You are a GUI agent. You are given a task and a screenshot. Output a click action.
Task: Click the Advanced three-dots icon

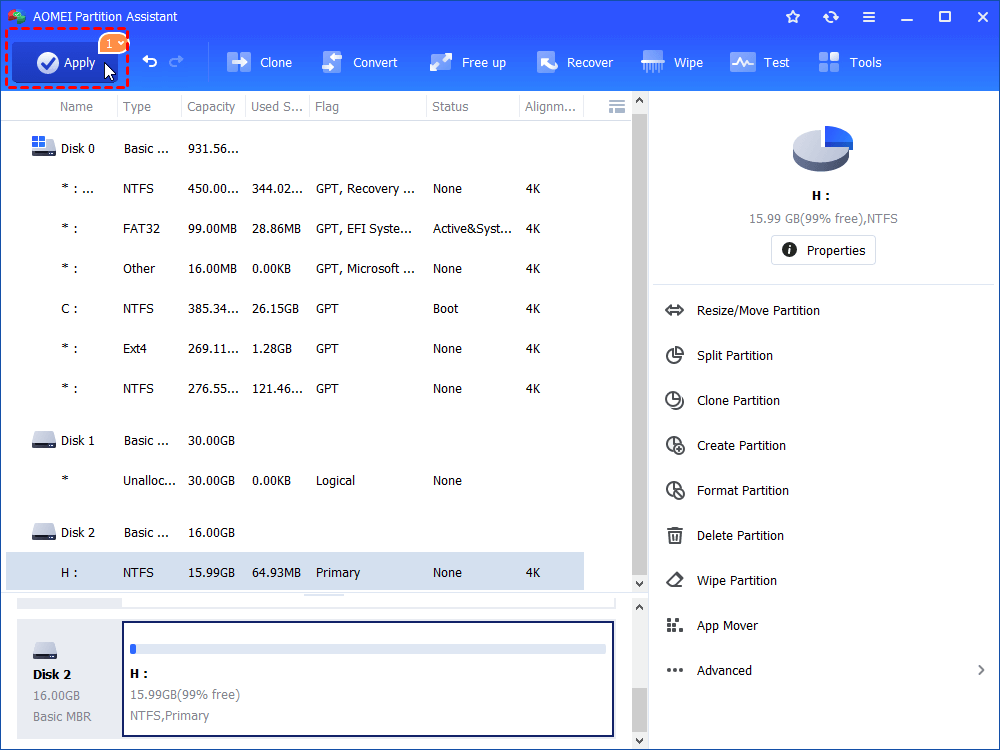pyautogui.click(x=674, y=670)
